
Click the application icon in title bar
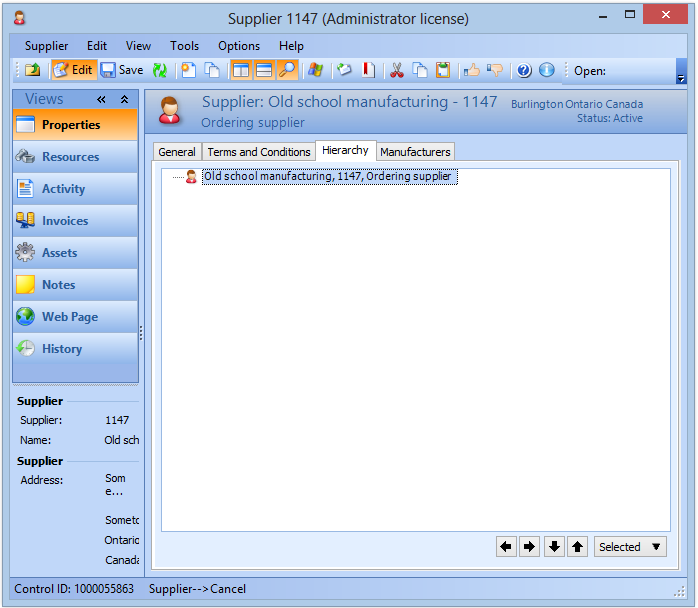(x=19, y=18)
